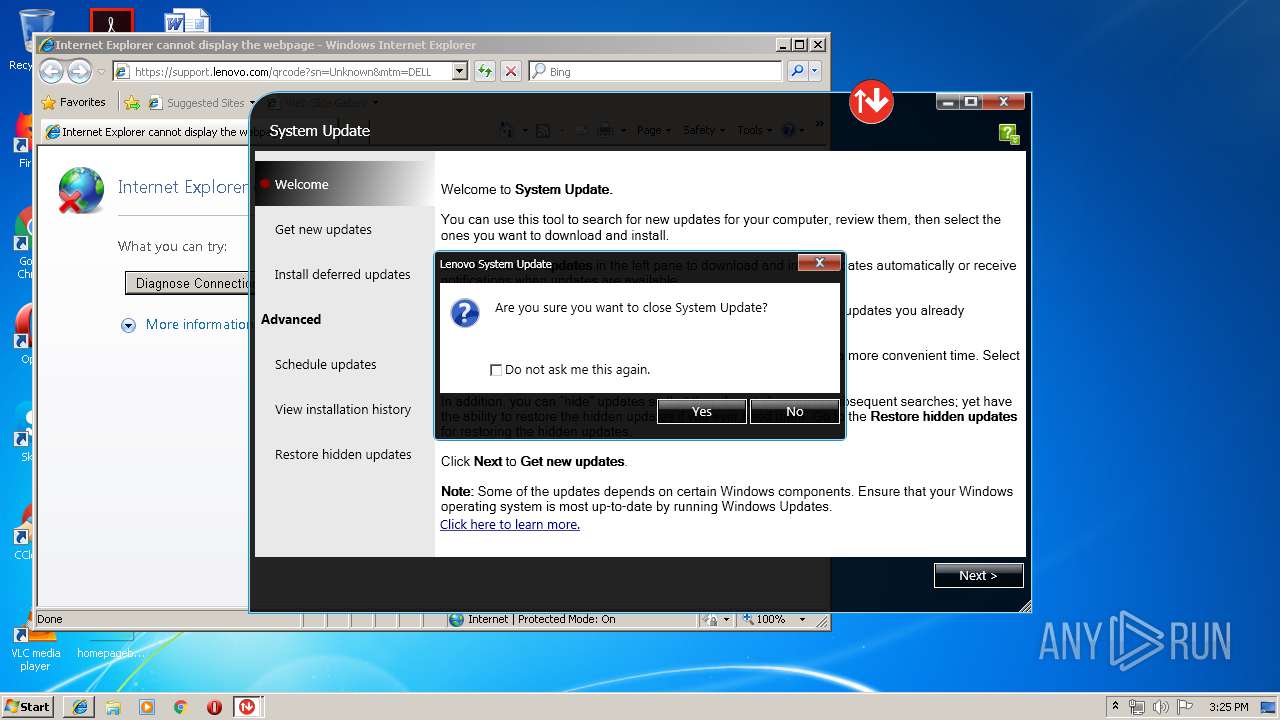Click the IE Stop loading icon
Screen dimensions: 1280x720
click(511, 71)
